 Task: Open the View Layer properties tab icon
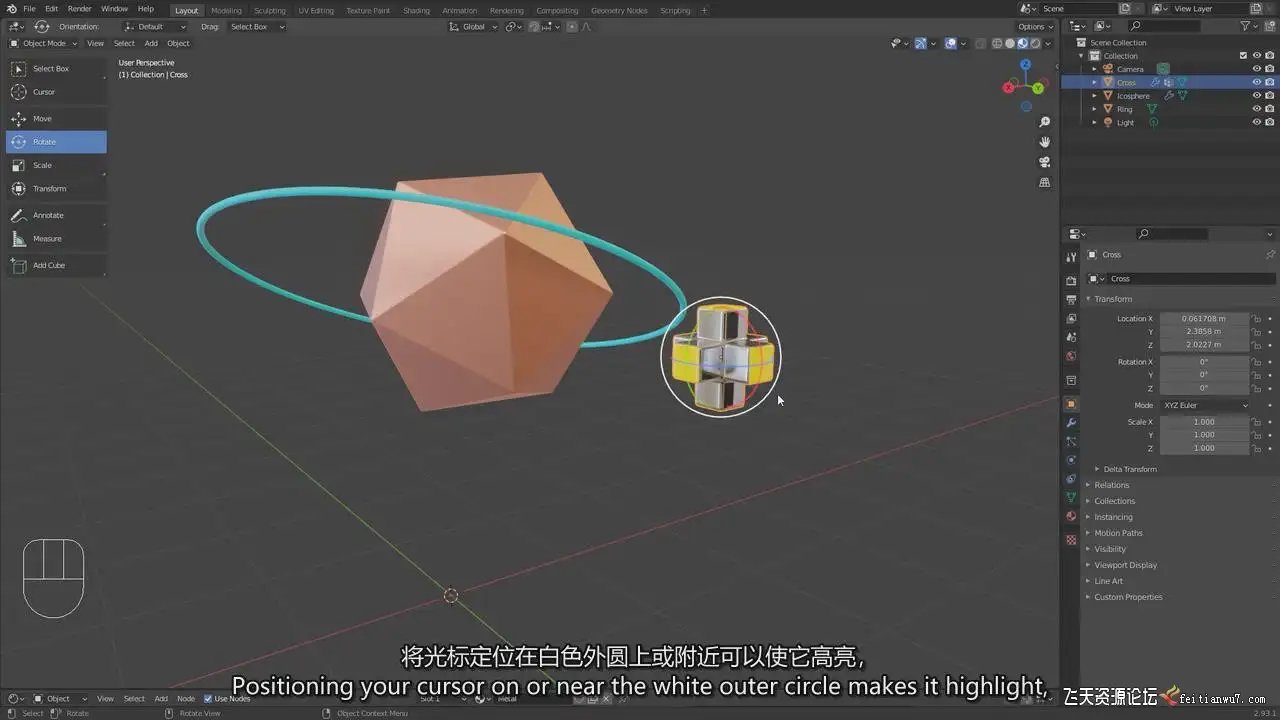tap(1071, 318)
